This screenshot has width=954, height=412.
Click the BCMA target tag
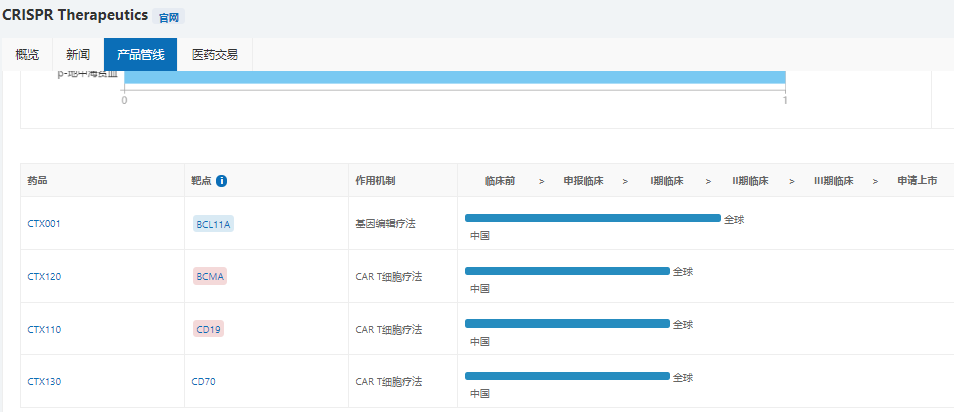210,277
